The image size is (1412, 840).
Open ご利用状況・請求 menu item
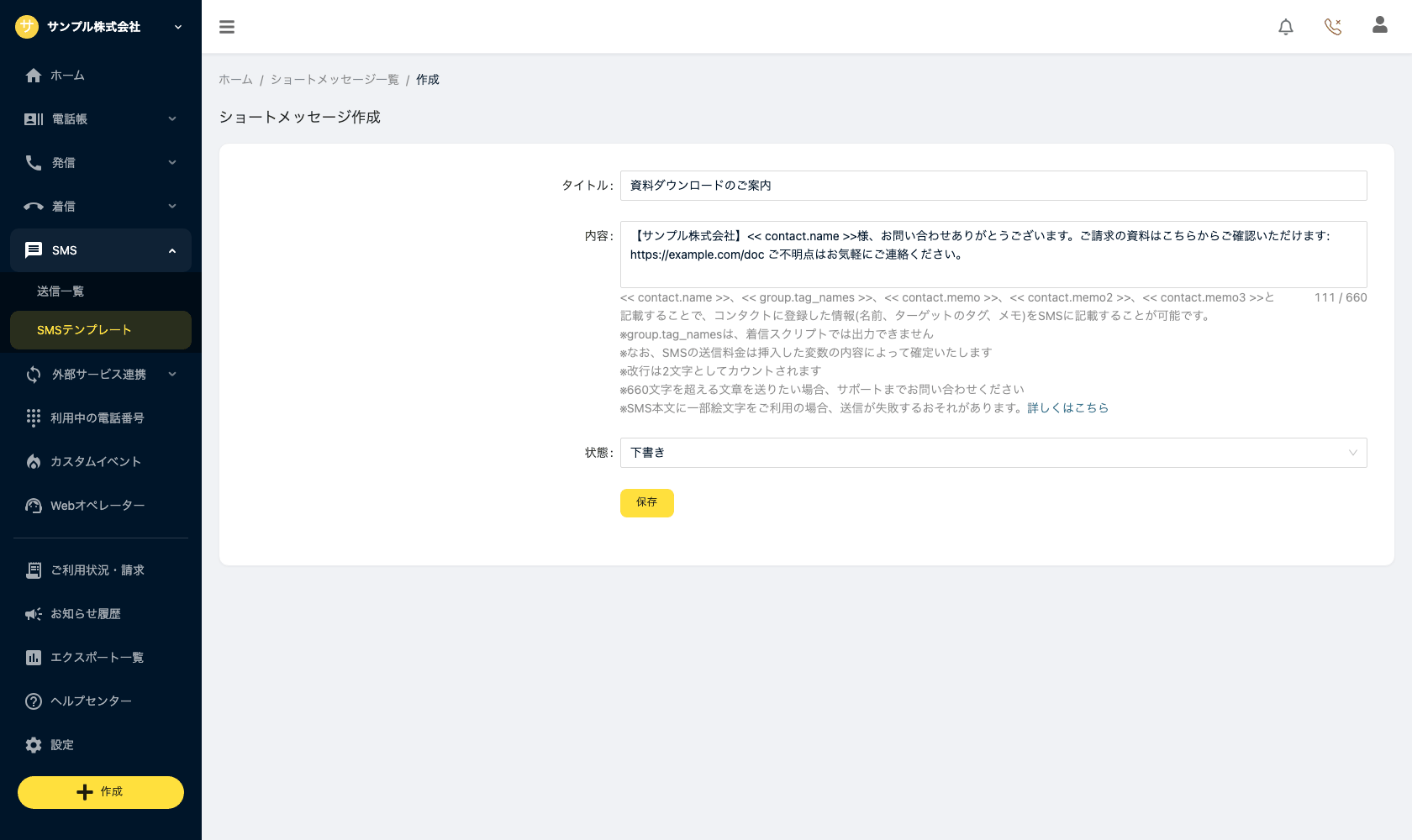click(x=101, y=570)
